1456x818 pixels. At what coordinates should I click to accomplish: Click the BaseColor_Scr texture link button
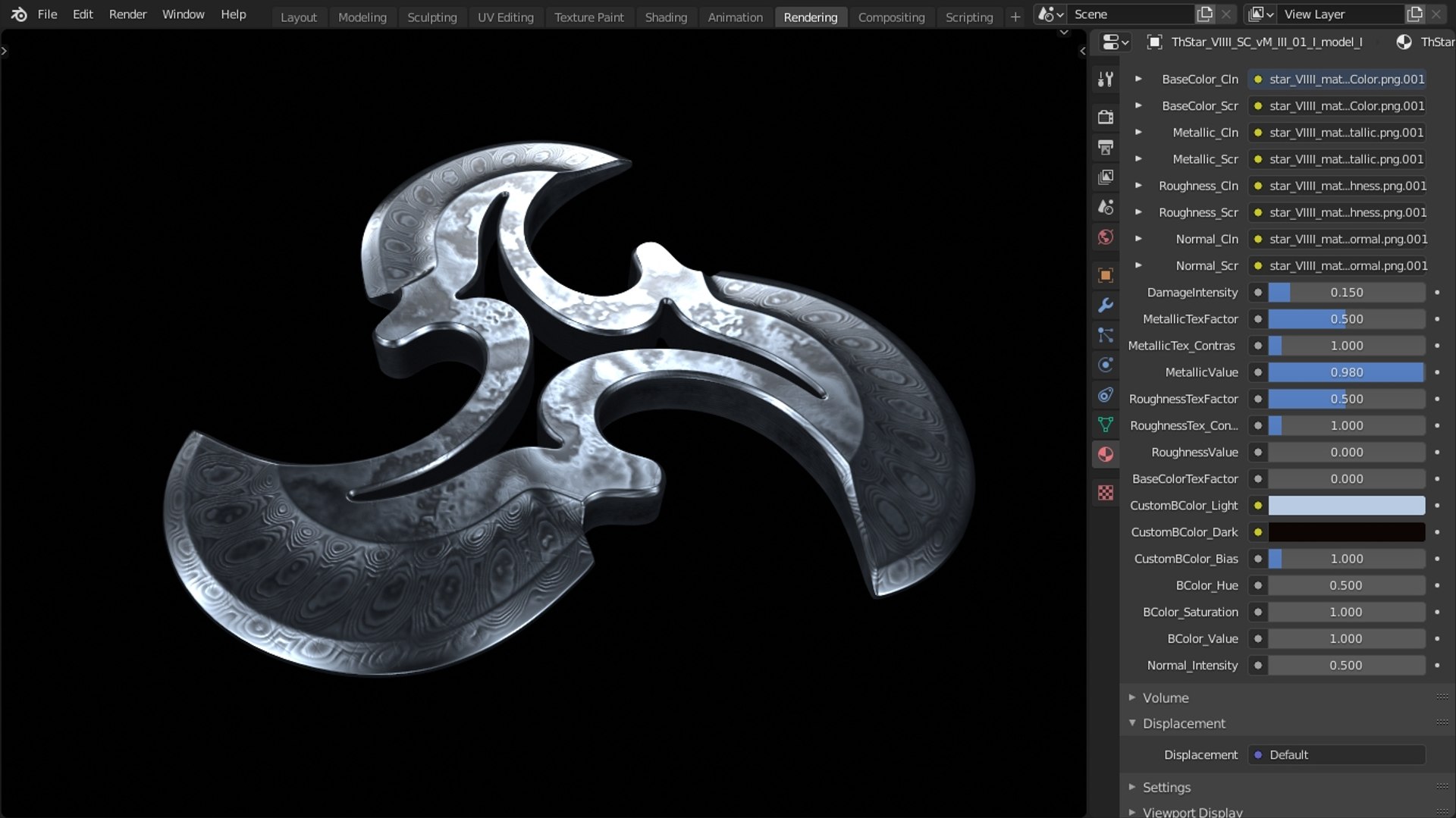coord(1338,106)
